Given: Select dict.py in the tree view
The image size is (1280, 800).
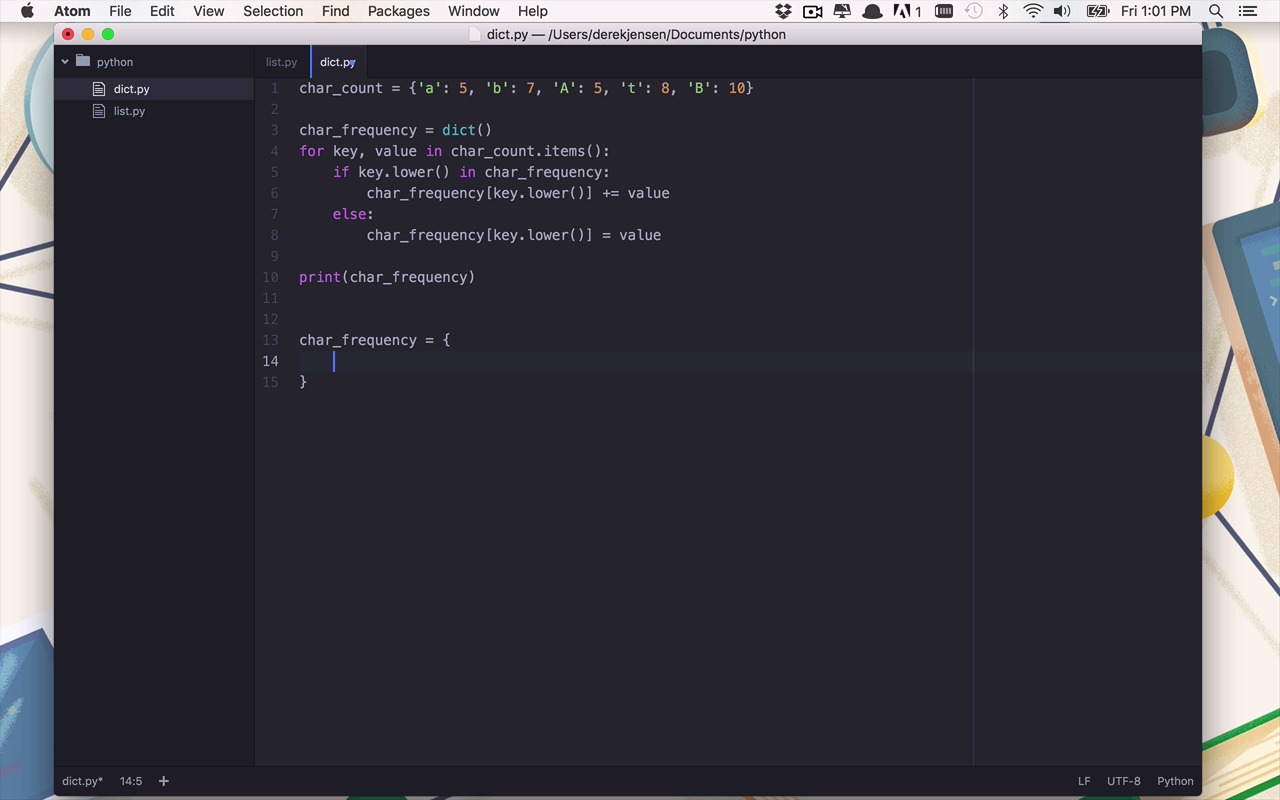Looking at the screenshot, I should pyautogui.click(x=131, y=89).
